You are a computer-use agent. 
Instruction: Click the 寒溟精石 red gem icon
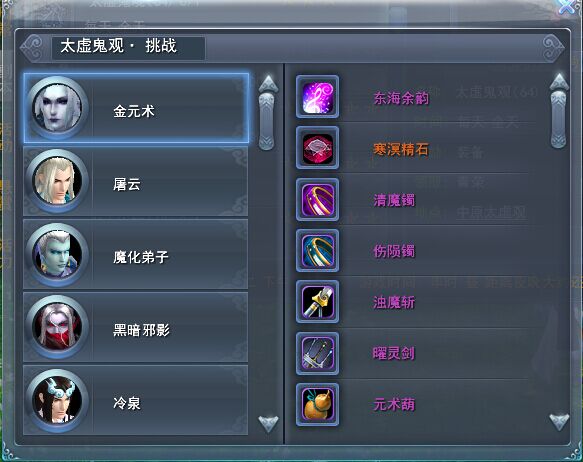317,148
